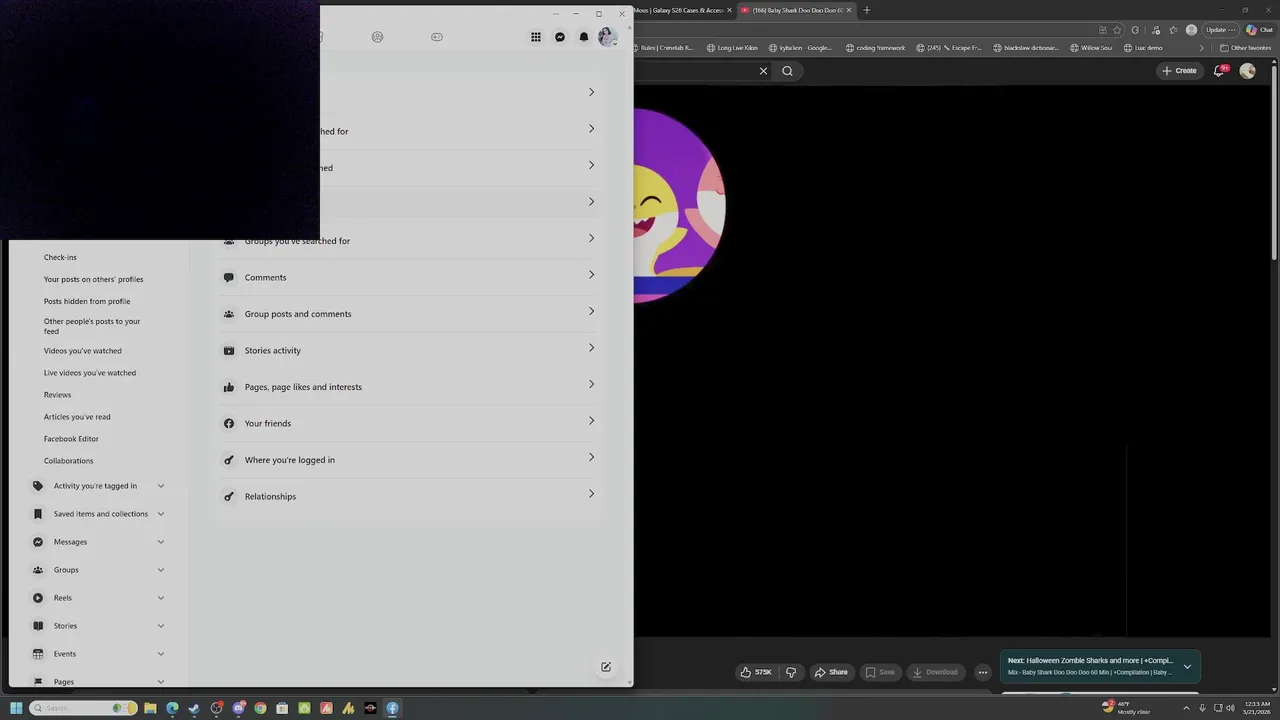The height and width of the screenshot is (720, 1280).
Task: Open the Facebook Editor sidebar link
Action: click(71, 439)
